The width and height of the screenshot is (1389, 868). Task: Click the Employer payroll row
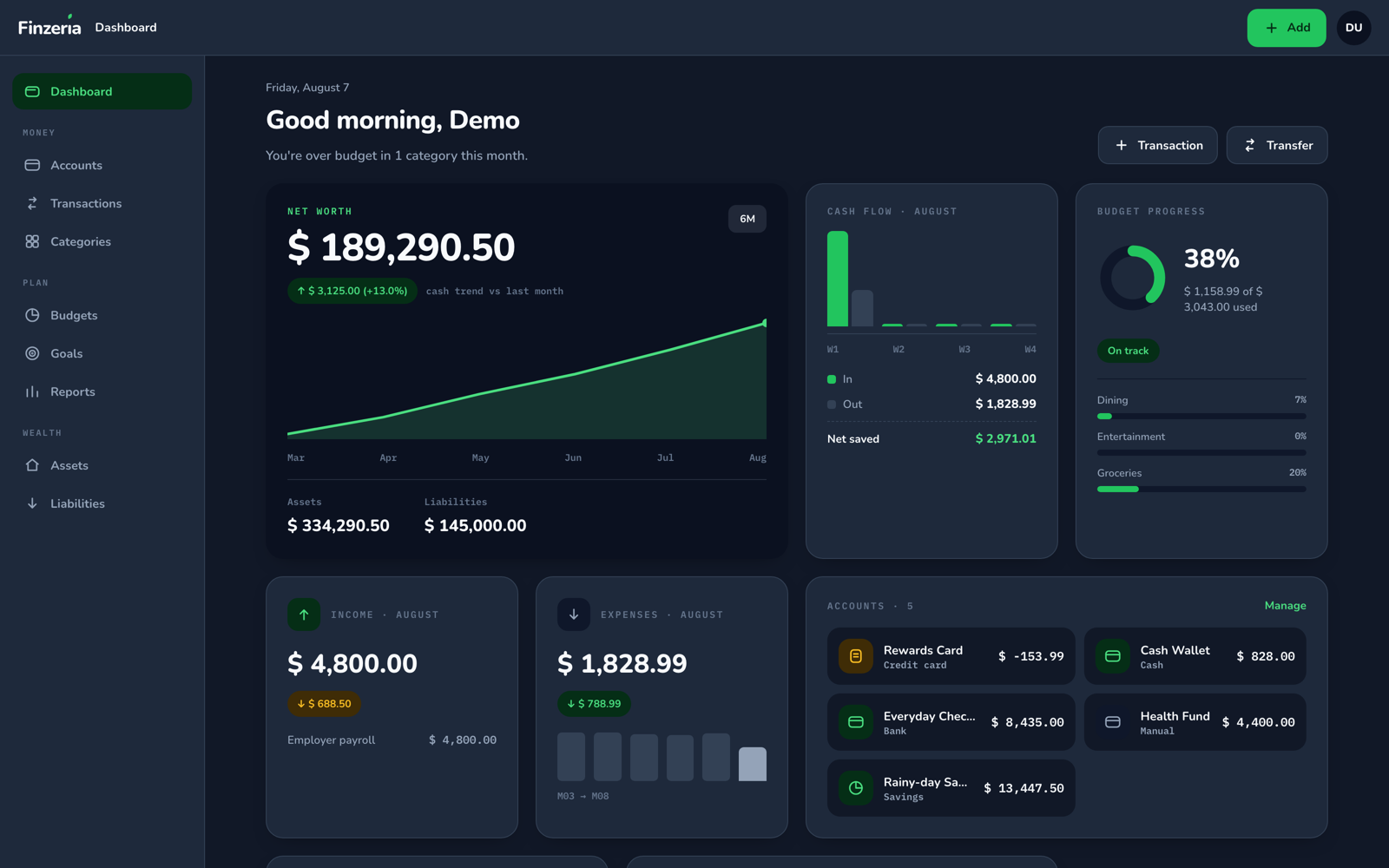tap(392, 740)
